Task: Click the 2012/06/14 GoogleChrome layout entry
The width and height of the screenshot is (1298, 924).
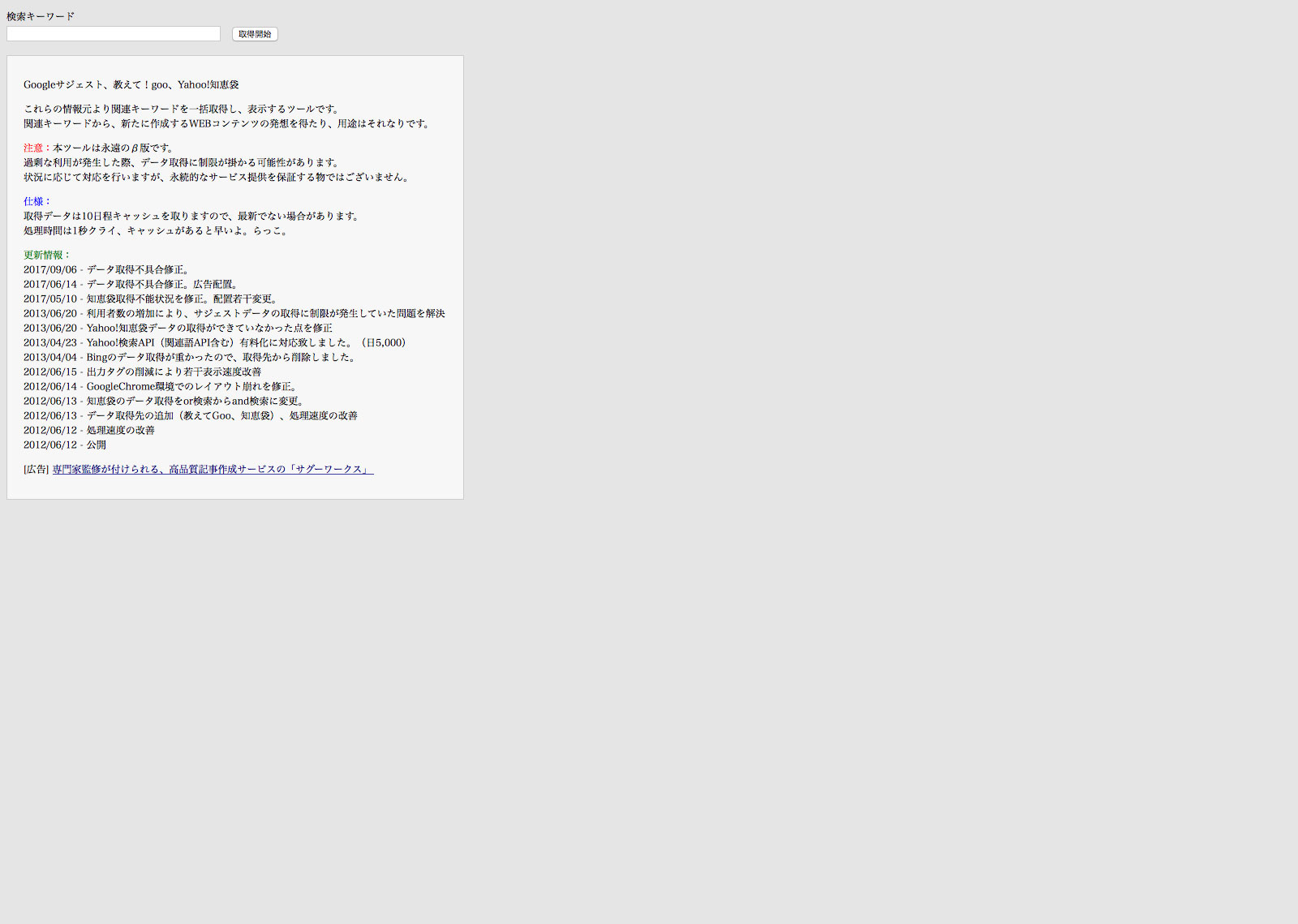Action: click(x=162, y=387)
